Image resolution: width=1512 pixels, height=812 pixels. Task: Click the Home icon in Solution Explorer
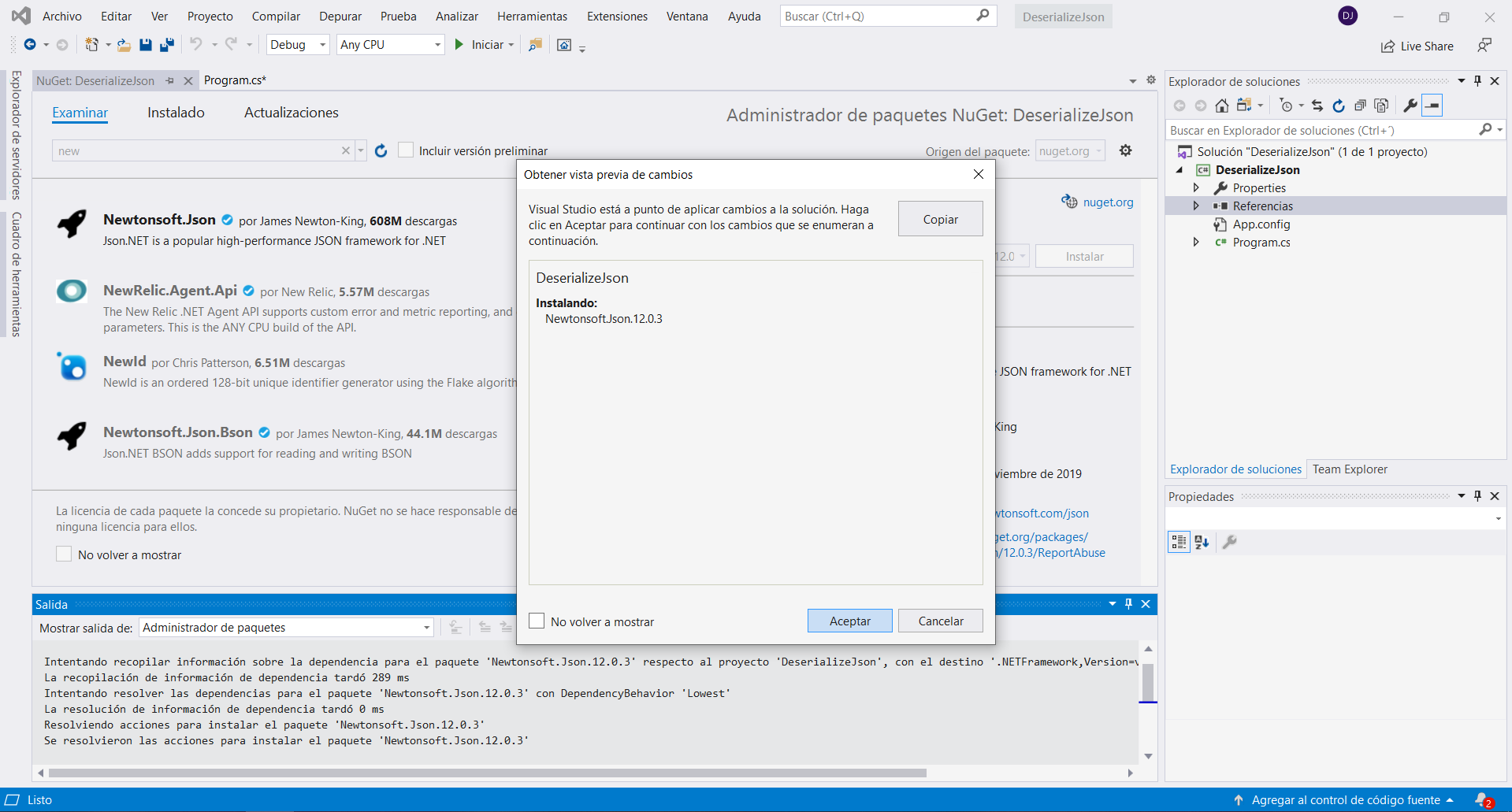(1221, 106)
